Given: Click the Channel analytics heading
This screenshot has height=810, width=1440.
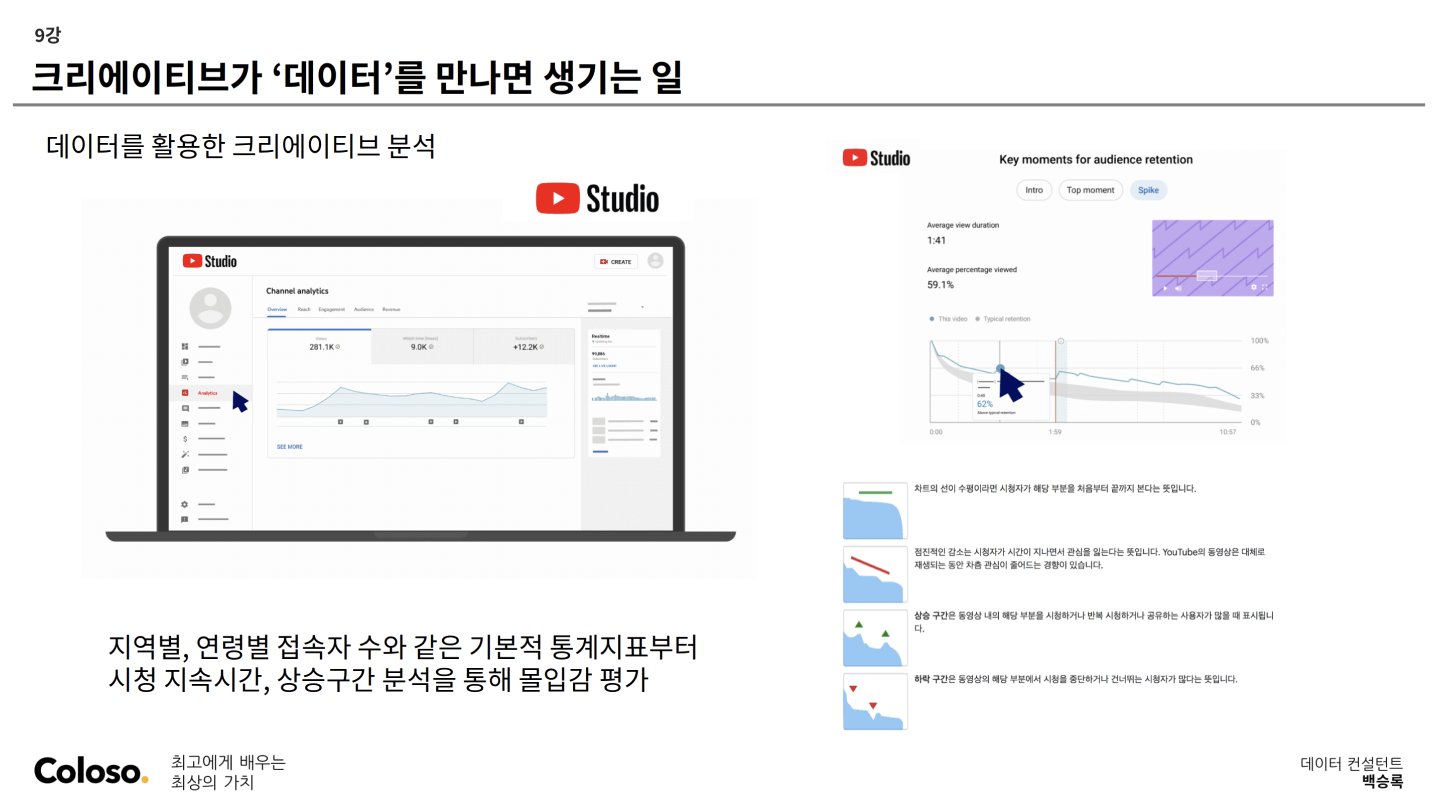Looking at the screenshot, I should 297,291.
